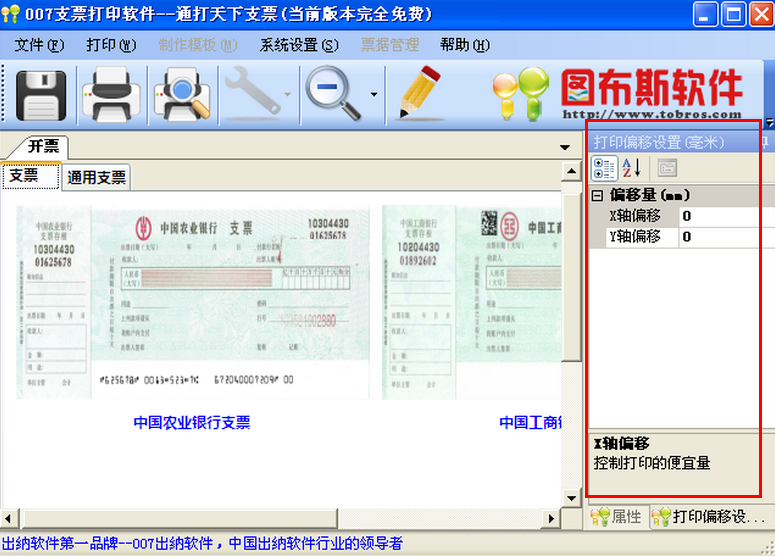Minimize the 007支票打印软件 window

(705, 14)
